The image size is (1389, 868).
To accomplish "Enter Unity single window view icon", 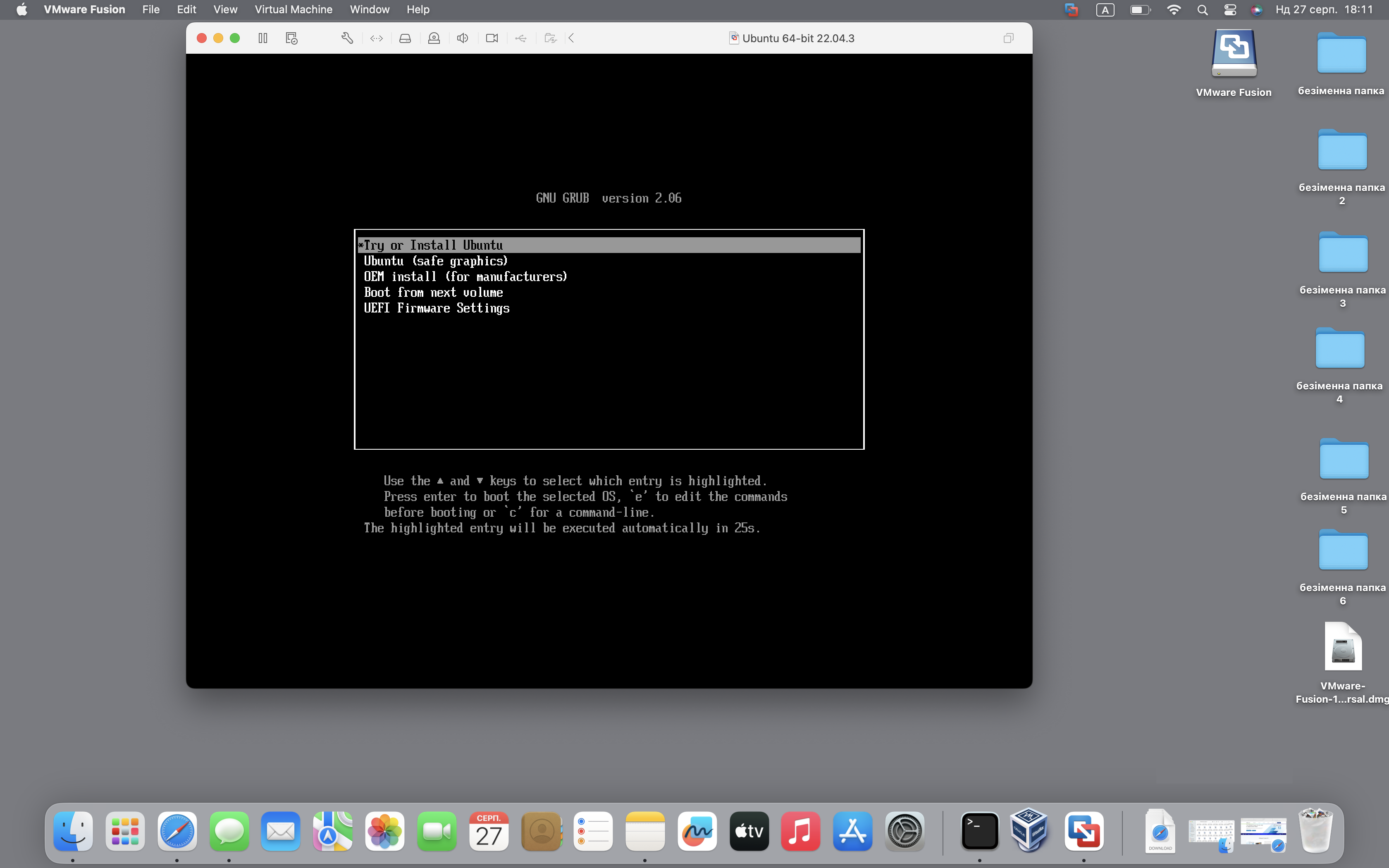I will pos(1008,38).
